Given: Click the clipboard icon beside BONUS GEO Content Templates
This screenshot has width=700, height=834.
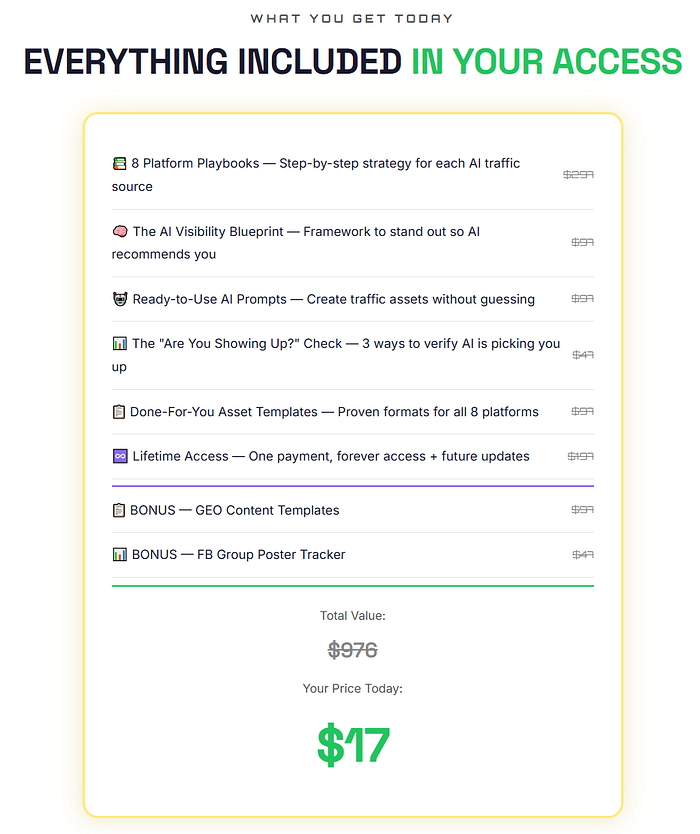Looking at the screenshot, I should point(119,510).
